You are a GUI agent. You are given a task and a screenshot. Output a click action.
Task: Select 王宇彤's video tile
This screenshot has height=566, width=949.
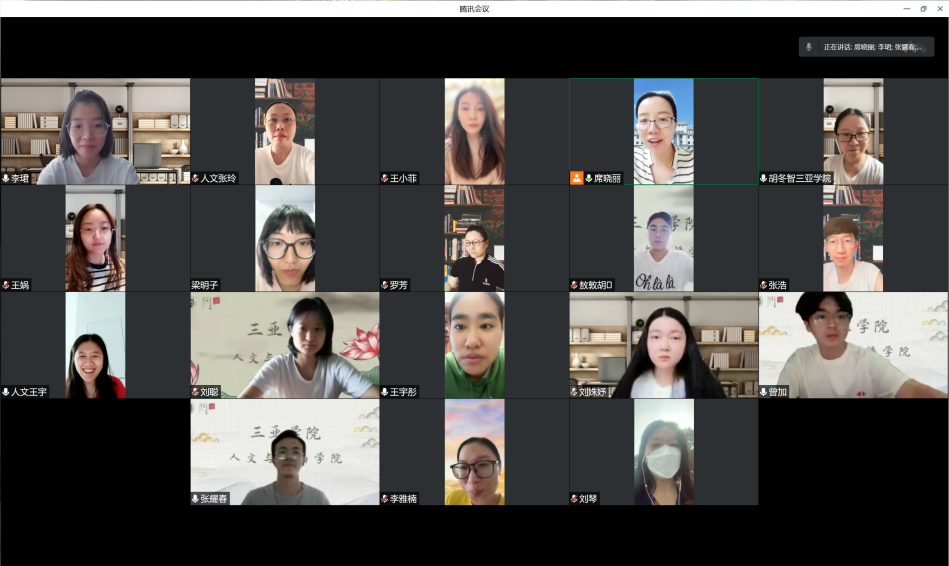[474, 345]
